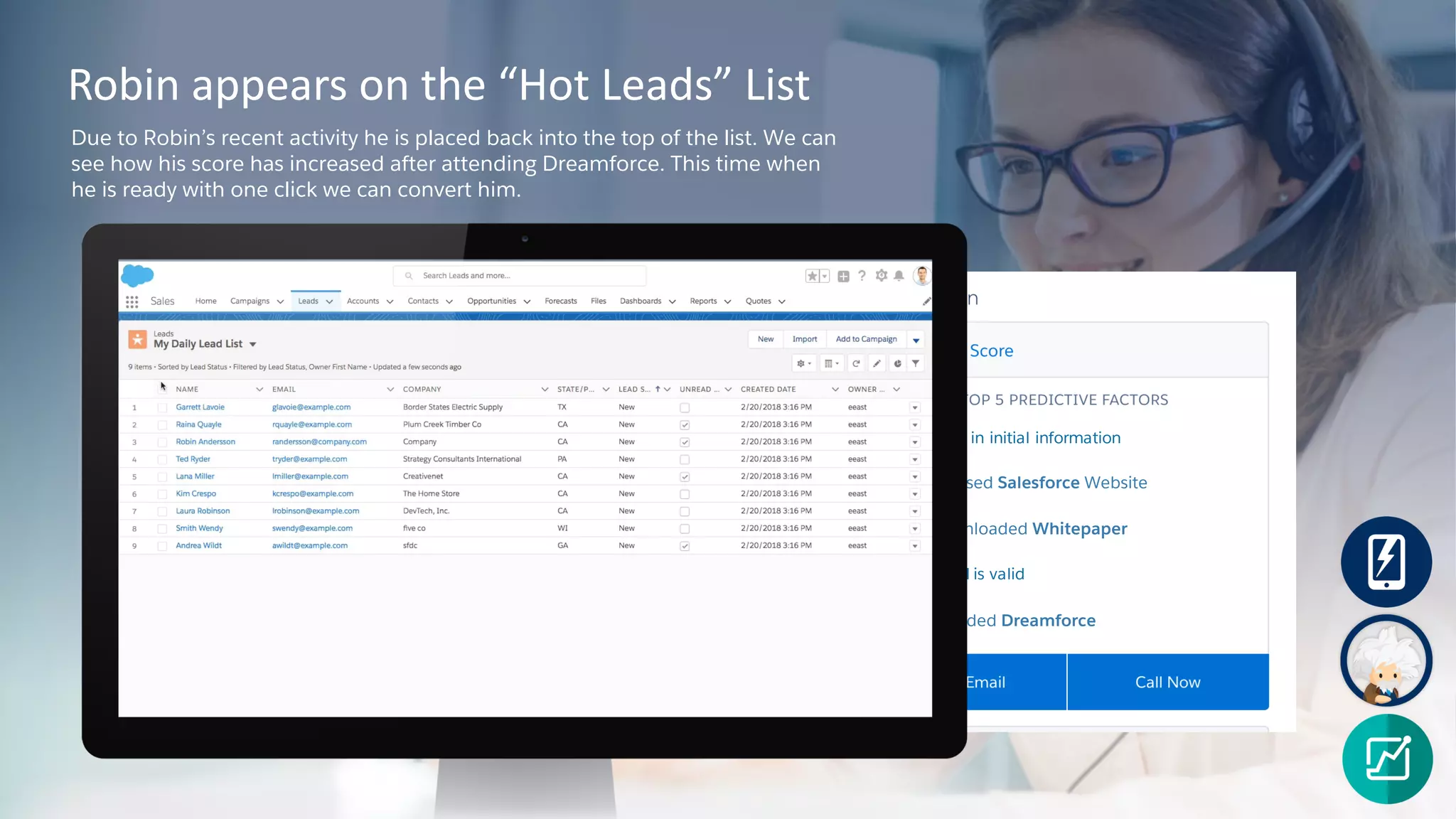Open the Reports tab
This screenshot has height=819, width=1456.
coord(703,301)
